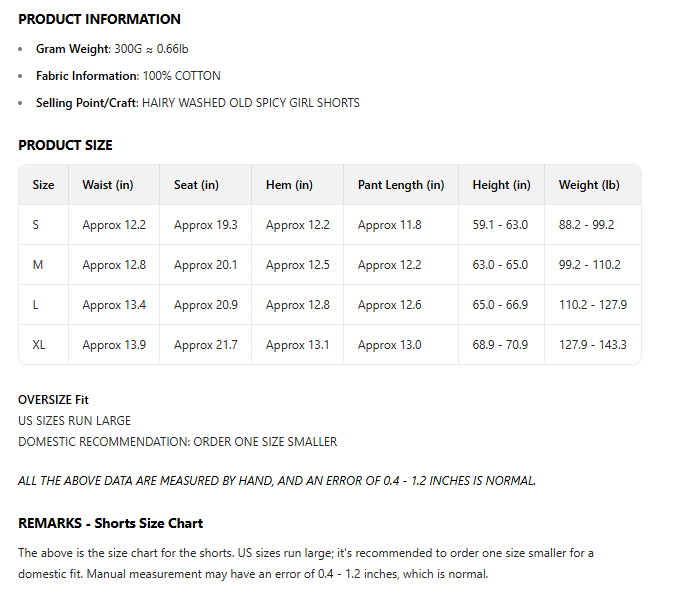This screenshot has height=600, width=677.
Task: Click the DOMESTIC RECOMMENDATION line
Action: click(177, 441)
